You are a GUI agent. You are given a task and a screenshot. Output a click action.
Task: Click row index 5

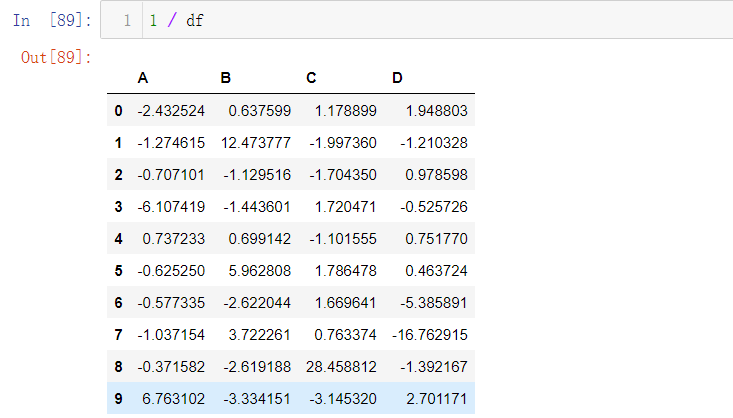(x=118, y=271)
